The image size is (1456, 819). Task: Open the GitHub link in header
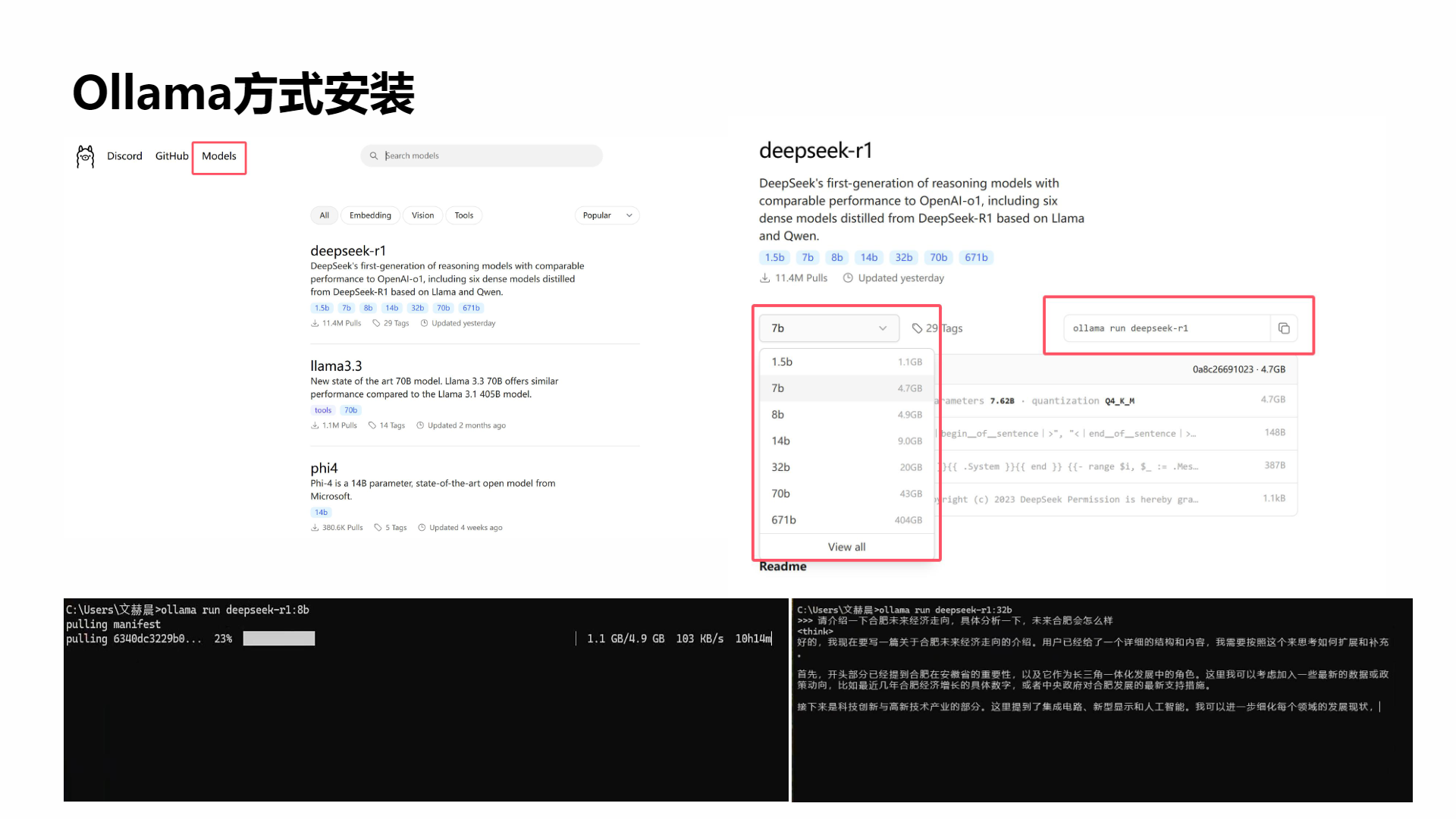171,156
